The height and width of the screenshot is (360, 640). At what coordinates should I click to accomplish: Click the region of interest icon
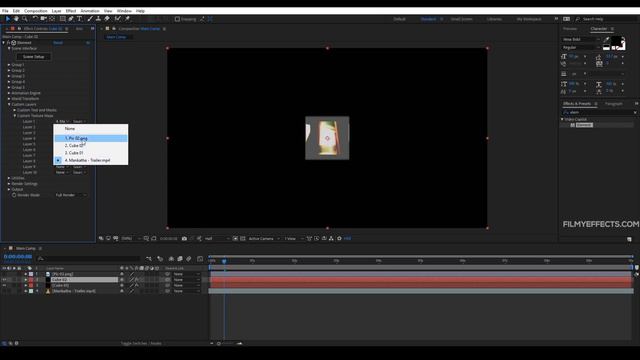pos(235,238)
